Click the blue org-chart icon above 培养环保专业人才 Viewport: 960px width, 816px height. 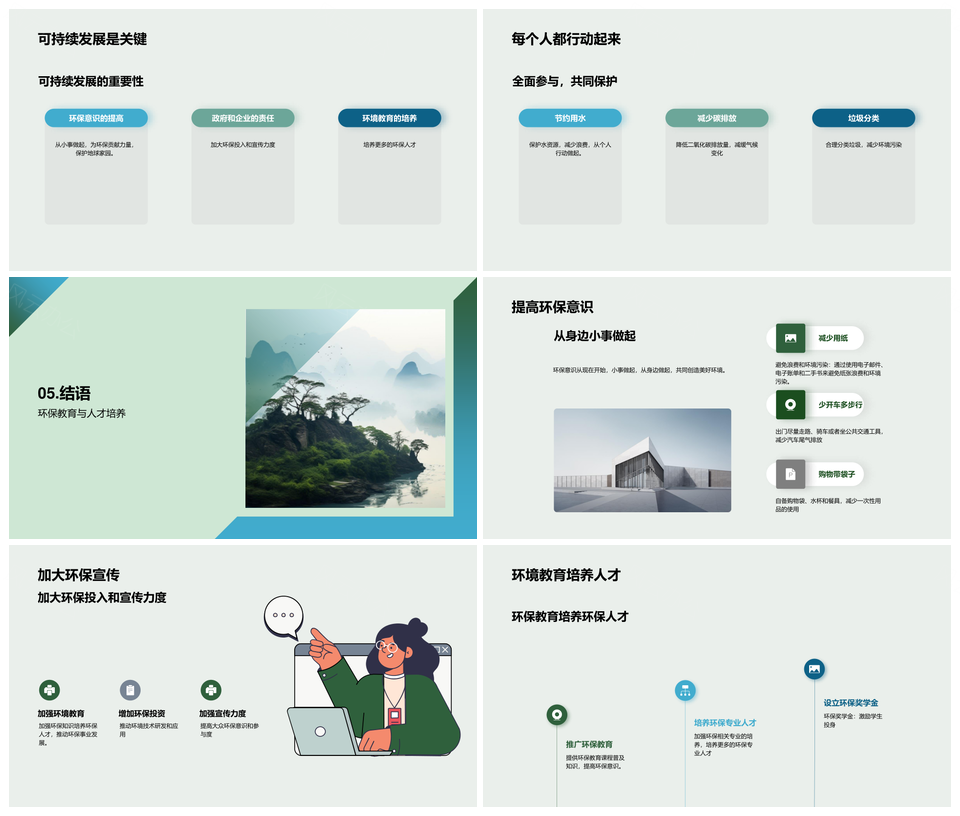685,691
